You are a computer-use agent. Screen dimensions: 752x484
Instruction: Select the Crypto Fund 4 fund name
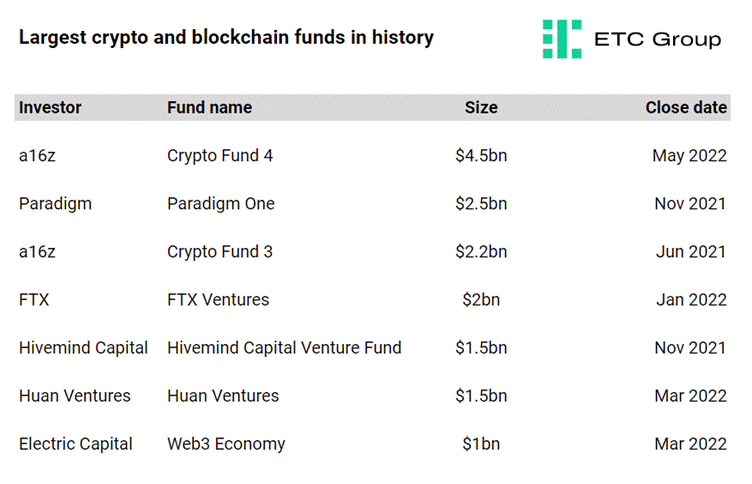click(220, 156)
